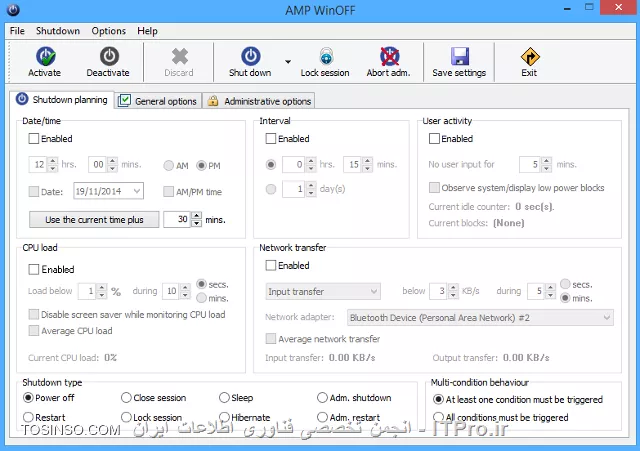Screen dimensions: 640x451
Task: Enable the Date/time condition checkbox
Action: coord(34,139)
